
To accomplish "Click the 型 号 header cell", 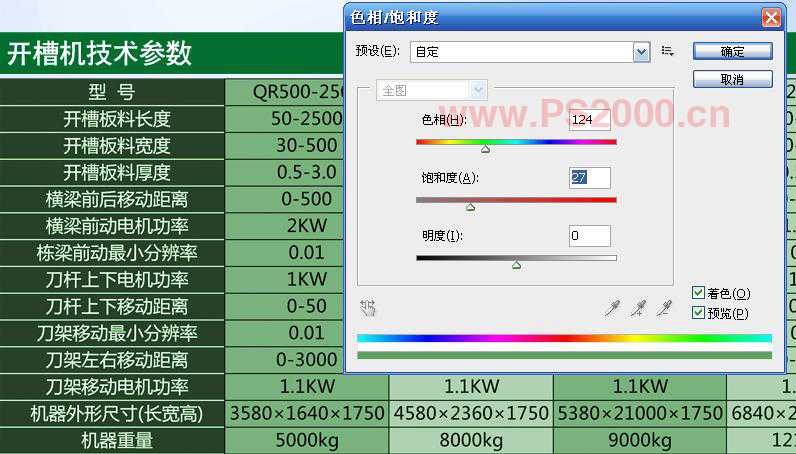I will click(x=112, y=92).
